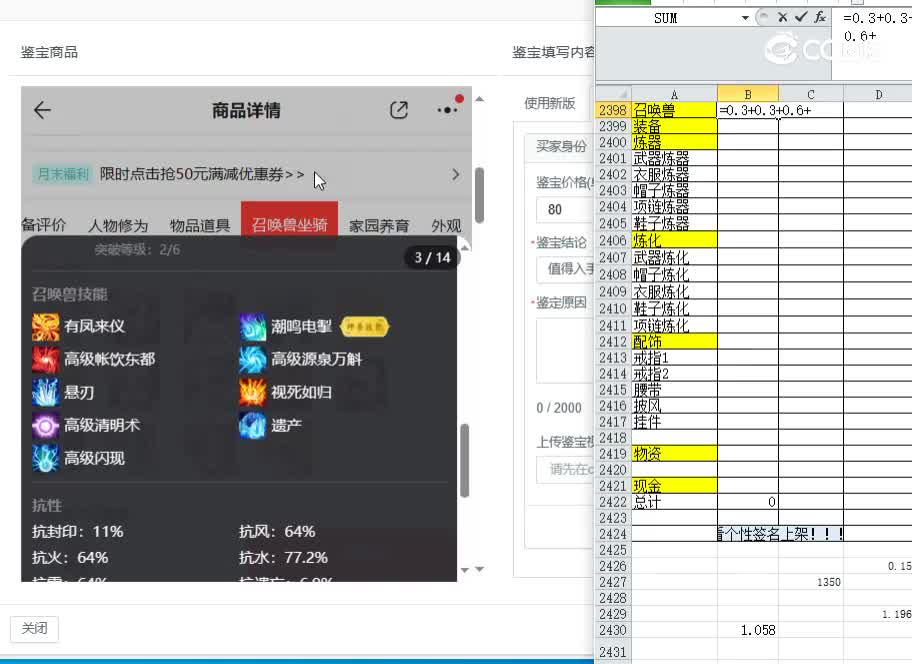Open the 家园养育 tab
The height and width of the screenshot is (664, 912).
tap(379, 225)
